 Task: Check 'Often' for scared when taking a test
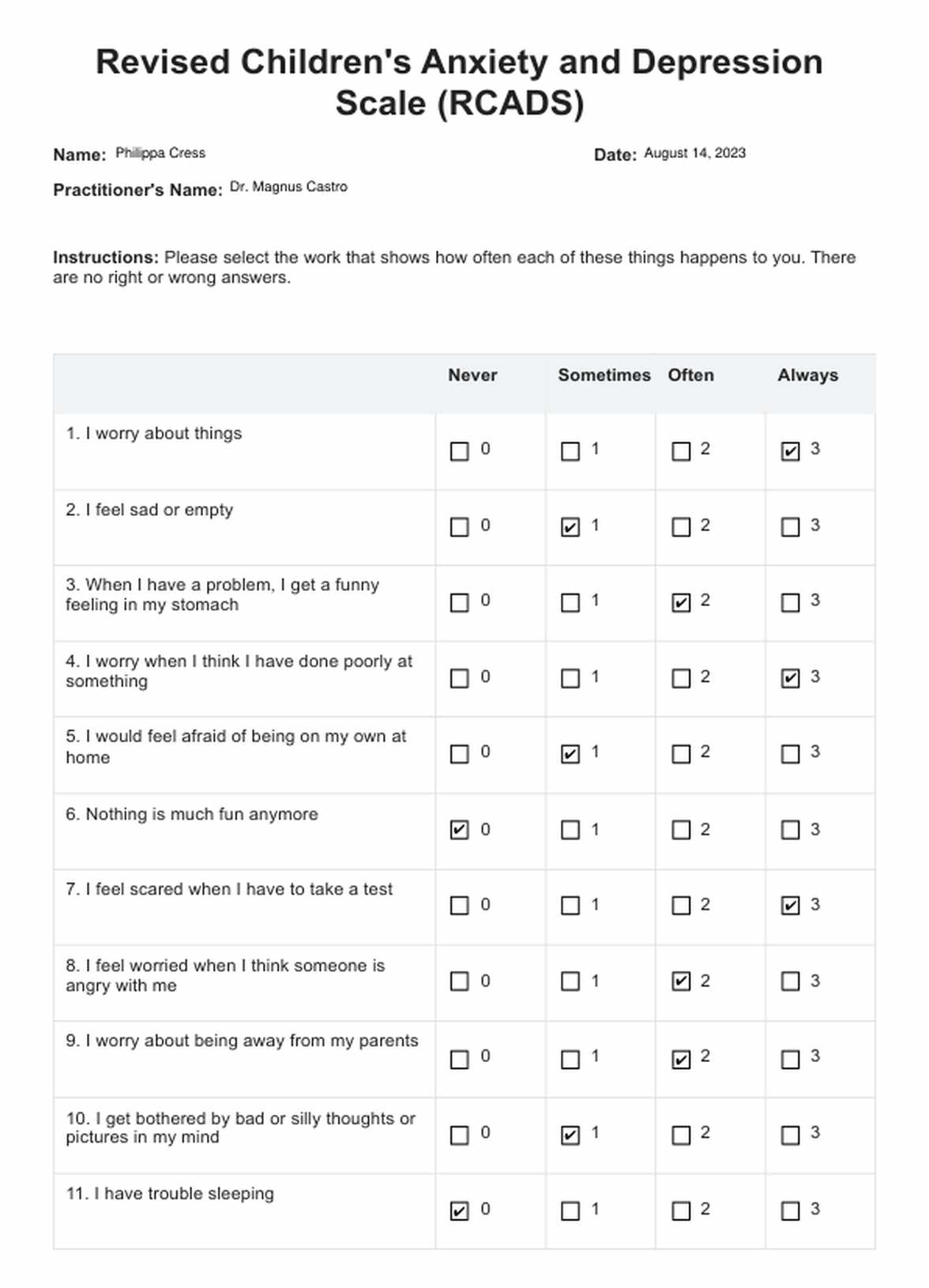point(680,906)
